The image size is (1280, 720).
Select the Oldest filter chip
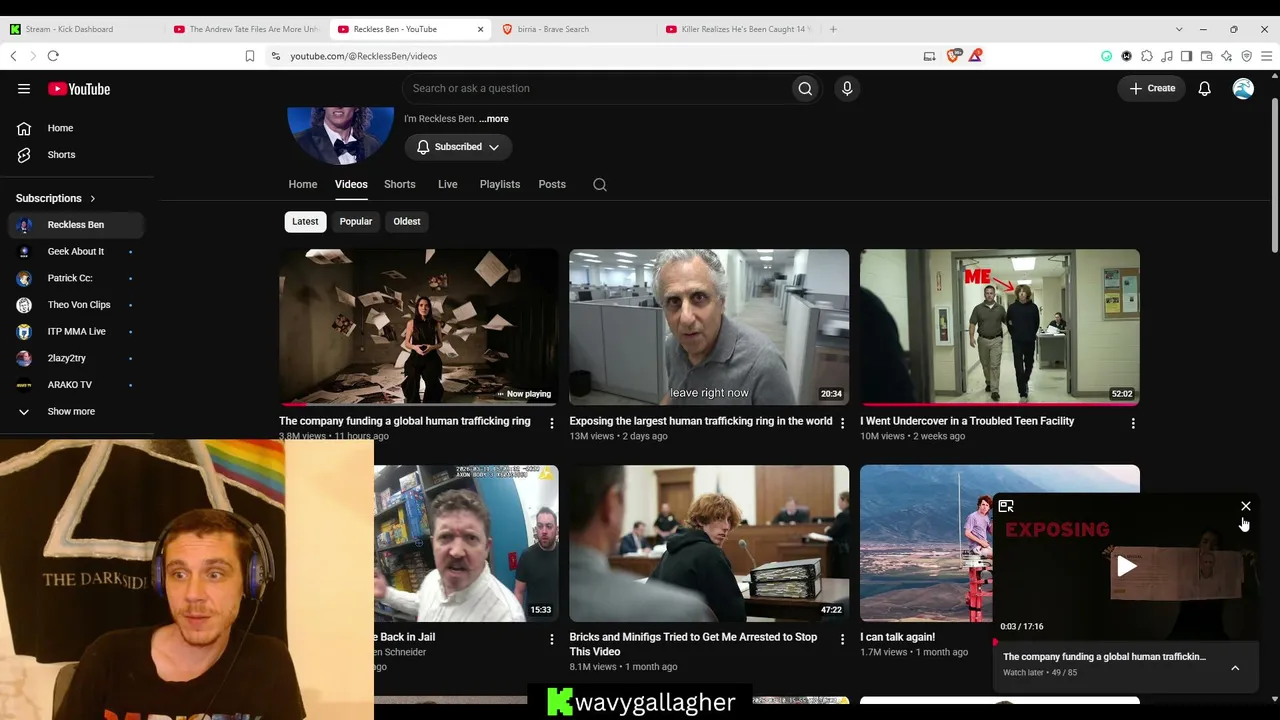pos(407,221)
